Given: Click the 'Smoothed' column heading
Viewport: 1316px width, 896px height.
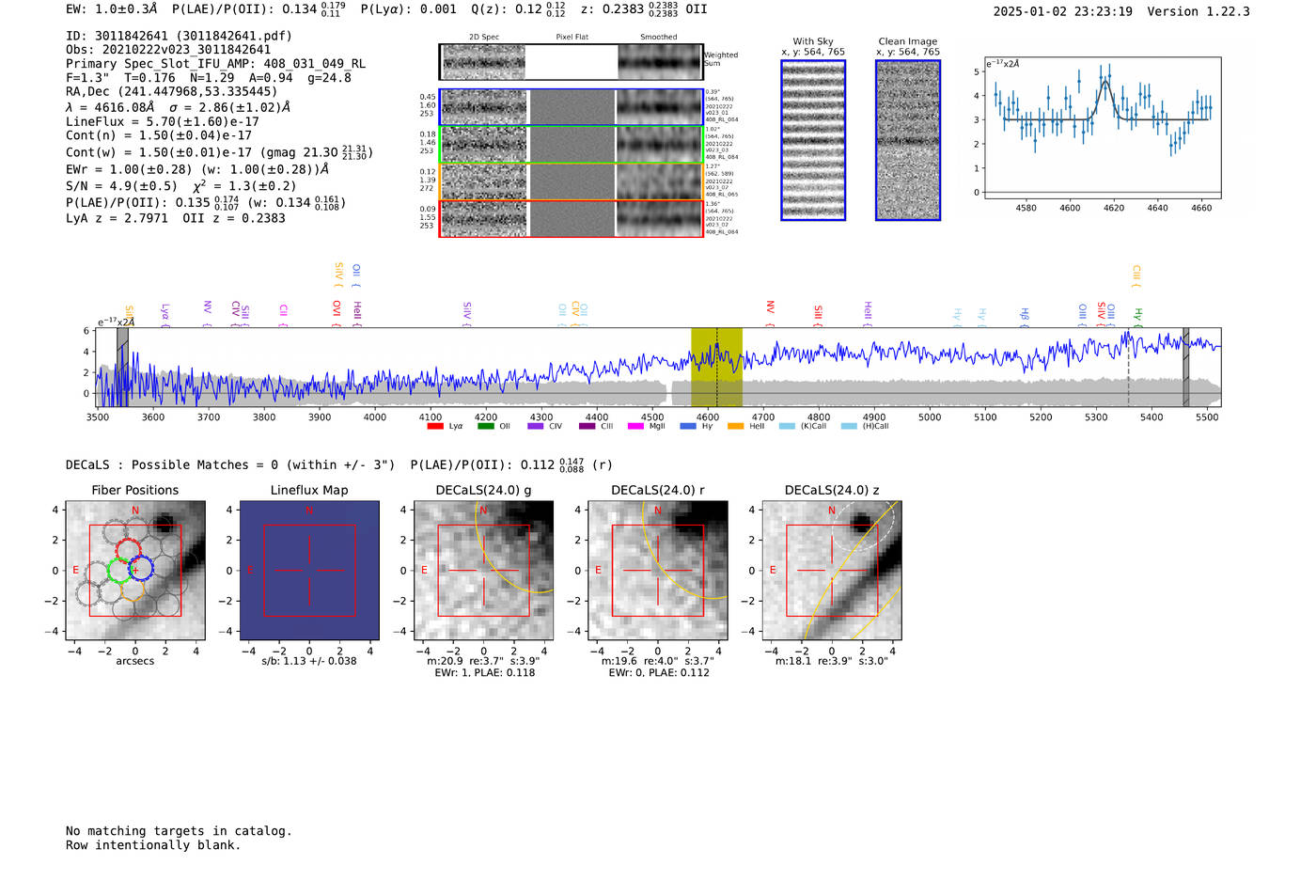Looking at the screenshot, I should [x=658, y=37].
